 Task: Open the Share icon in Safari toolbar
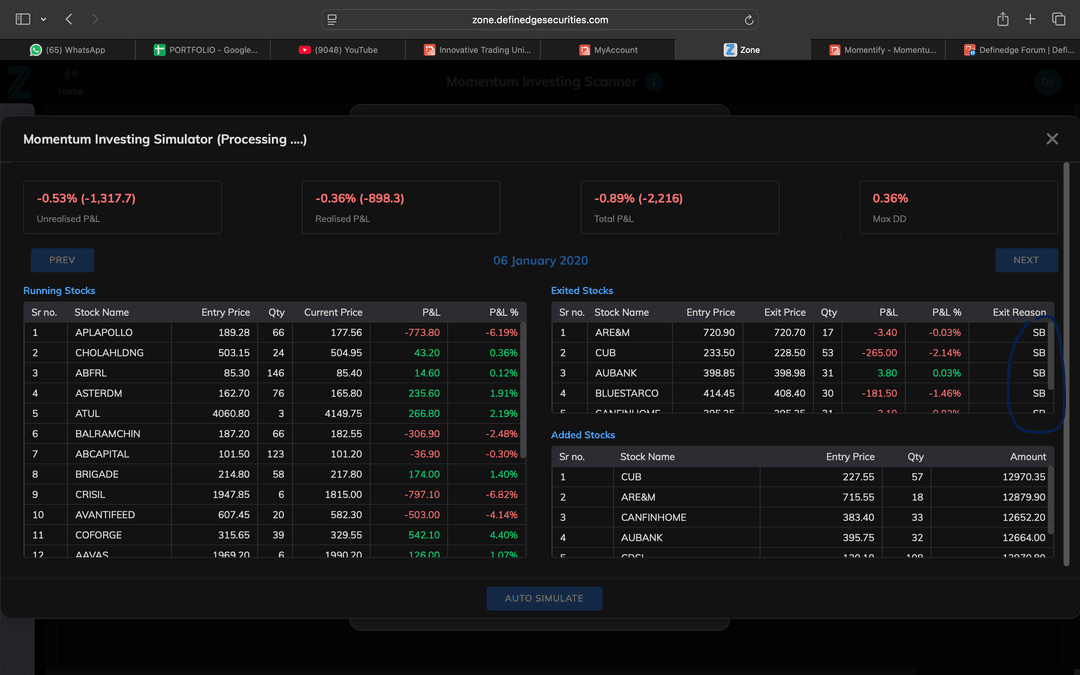(x=1003, y=19)
